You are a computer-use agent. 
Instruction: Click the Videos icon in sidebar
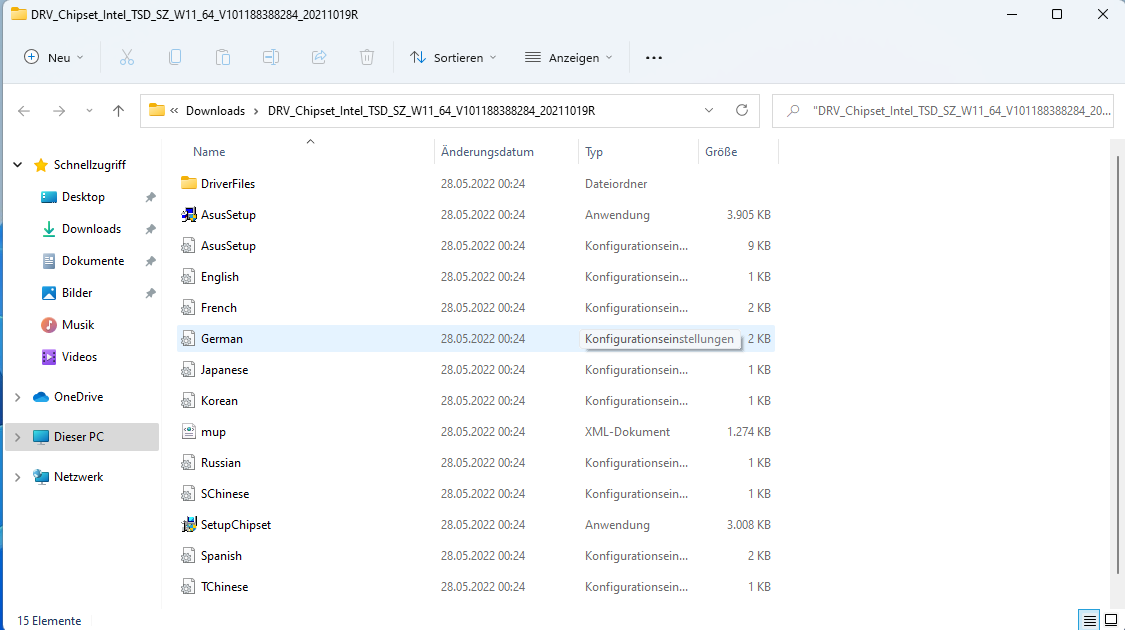[49, 357]
